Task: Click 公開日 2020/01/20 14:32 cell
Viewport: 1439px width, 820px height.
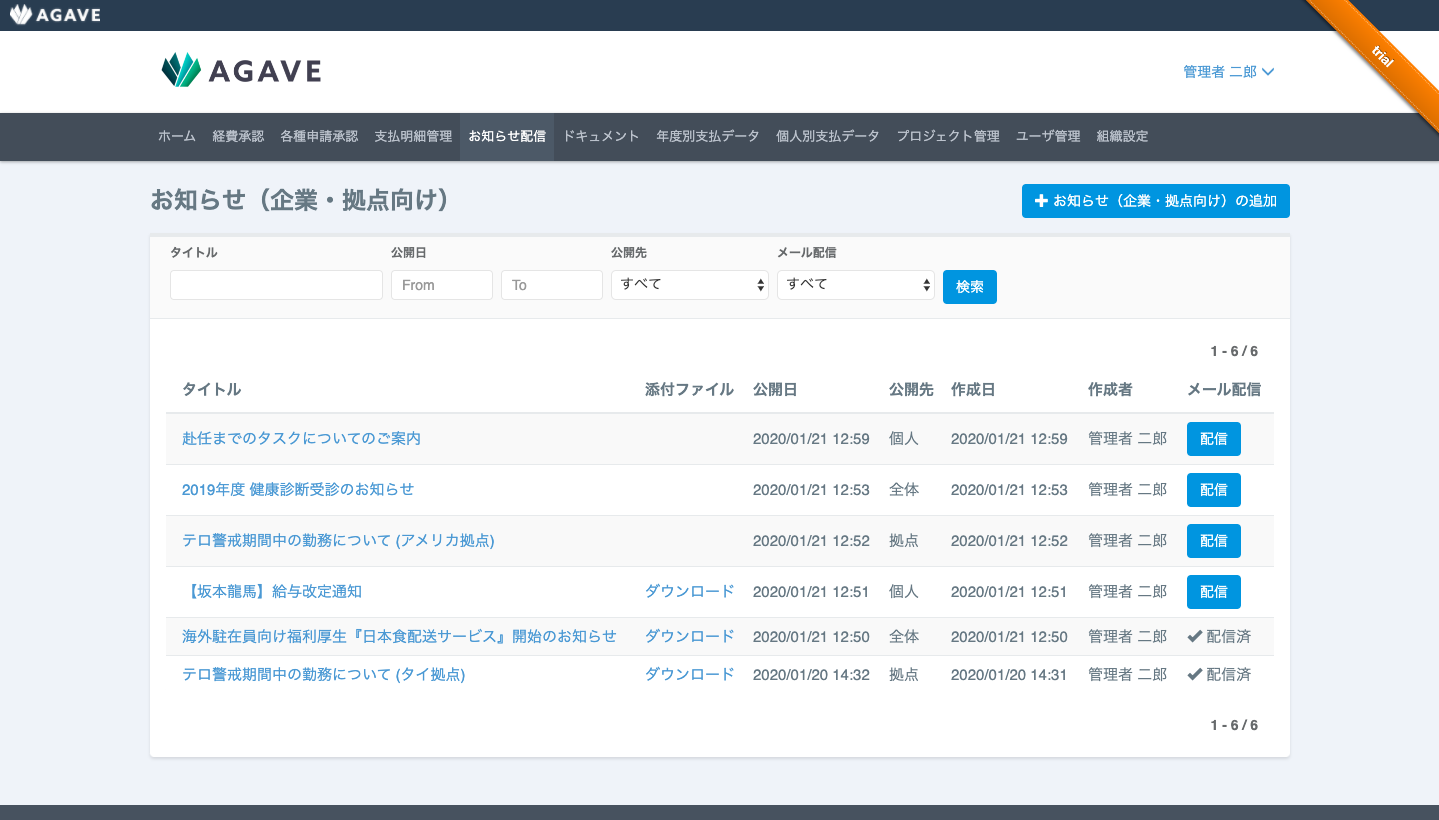Action: (811, 675)
